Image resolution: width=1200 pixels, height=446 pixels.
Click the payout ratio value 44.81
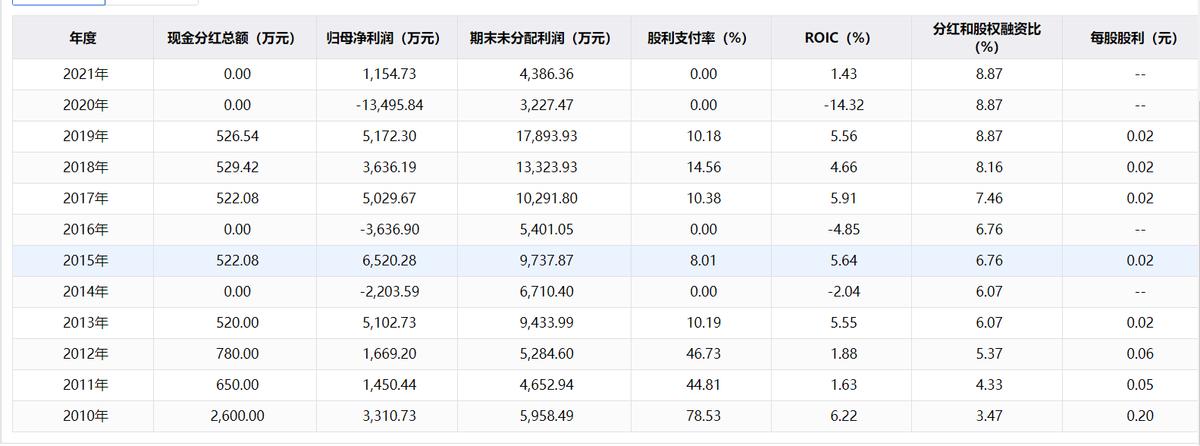click(704, 385)
